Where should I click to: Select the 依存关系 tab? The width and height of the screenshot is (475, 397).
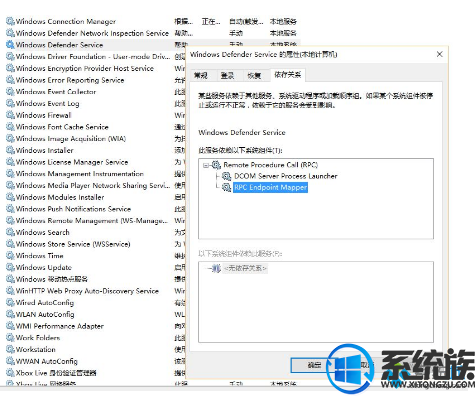coord(287,75)
